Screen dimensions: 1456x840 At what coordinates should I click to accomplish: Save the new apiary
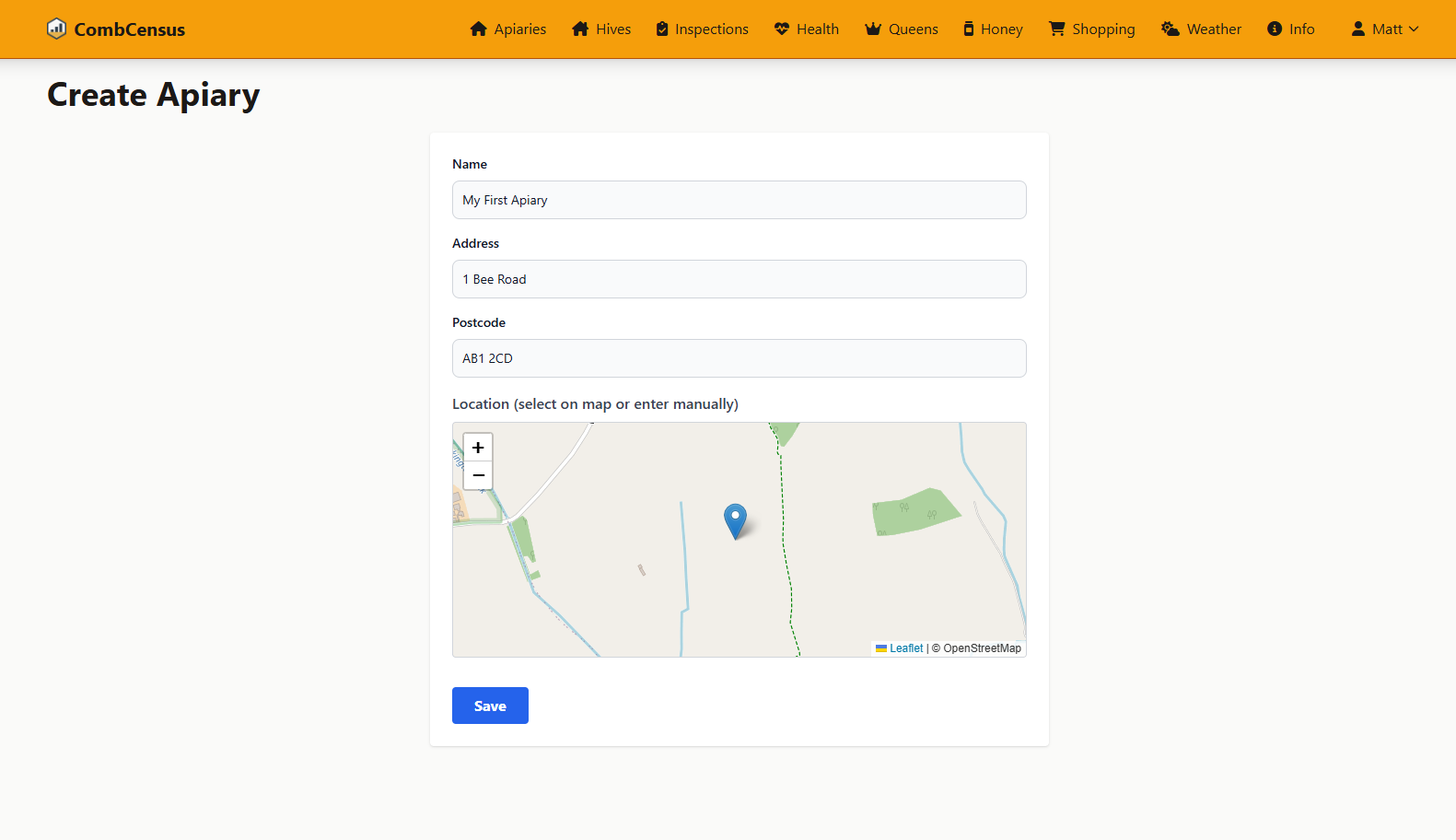[490, 706]
